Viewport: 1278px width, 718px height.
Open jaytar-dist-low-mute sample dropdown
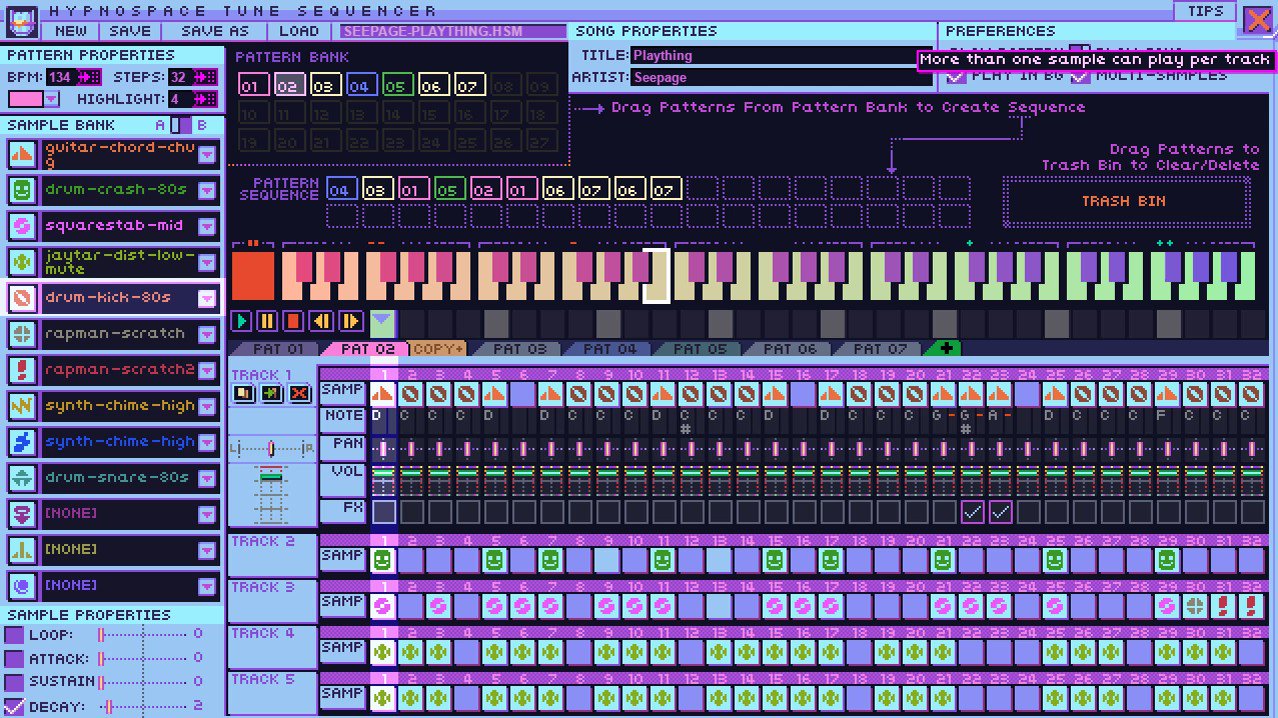pos(207,262)
